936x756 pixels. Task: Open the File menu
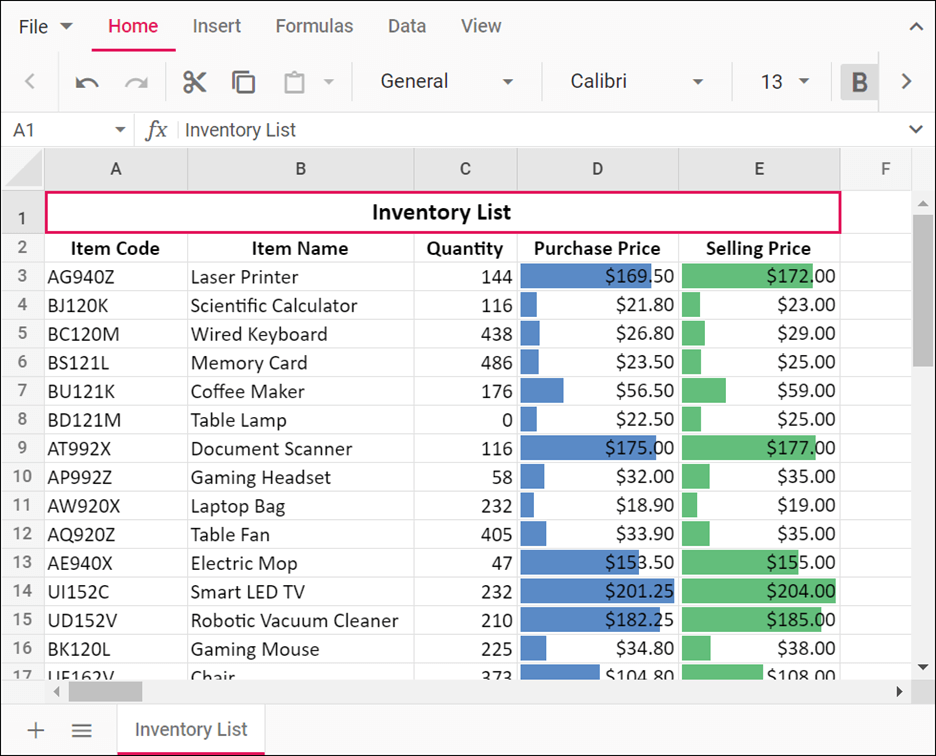coord(46,27)
